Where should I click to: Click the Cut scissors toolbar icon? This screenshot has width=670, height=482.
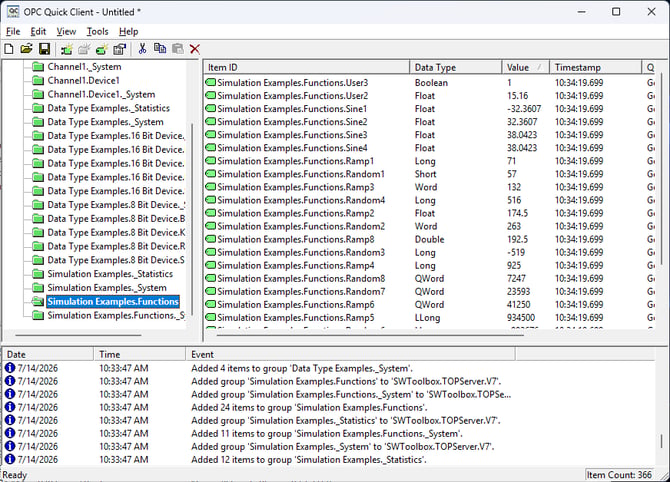point(142,49)
